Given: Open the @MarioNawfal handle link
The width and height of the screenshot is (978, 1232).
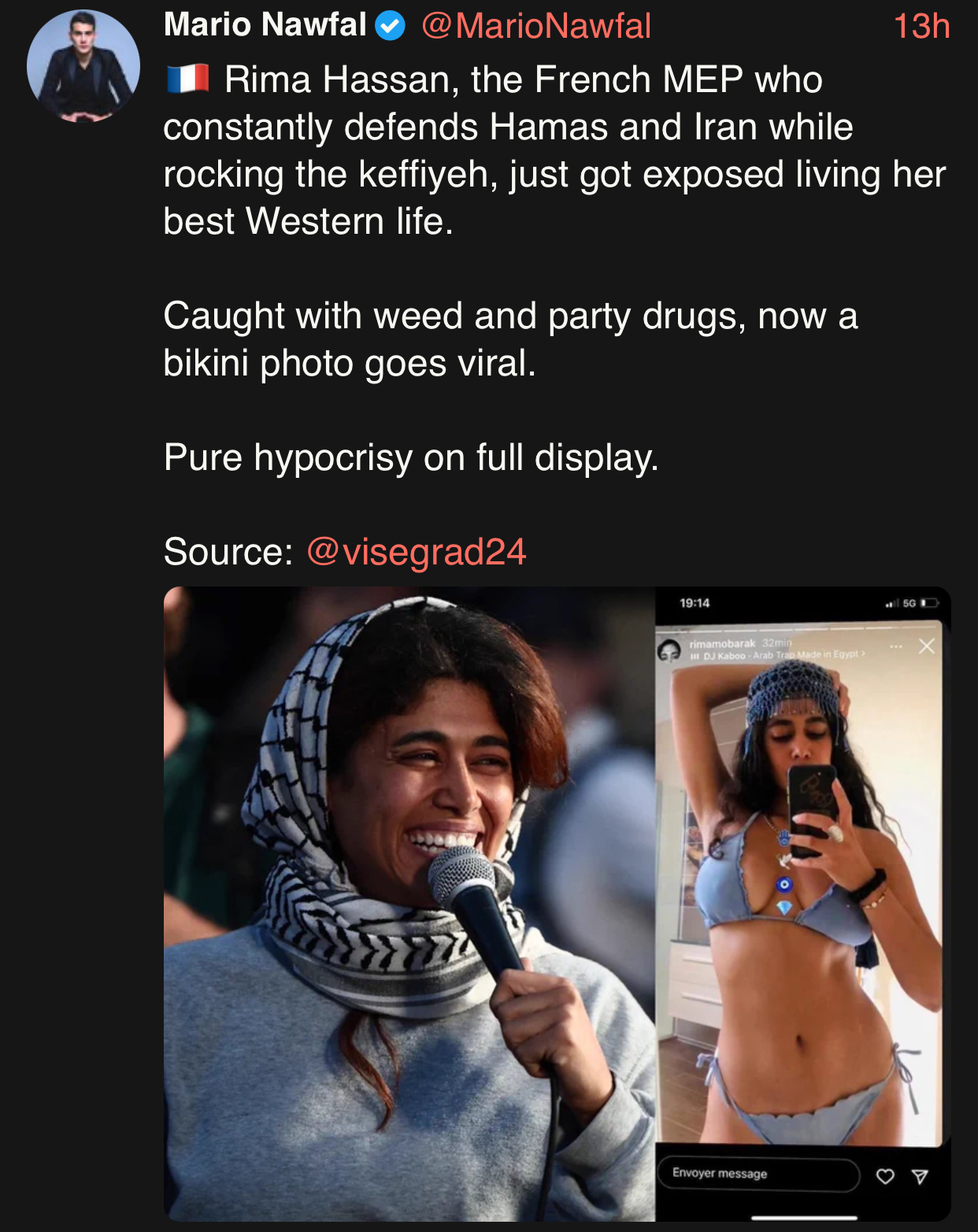Looking at the screenshot, I should tap(536, 26).
